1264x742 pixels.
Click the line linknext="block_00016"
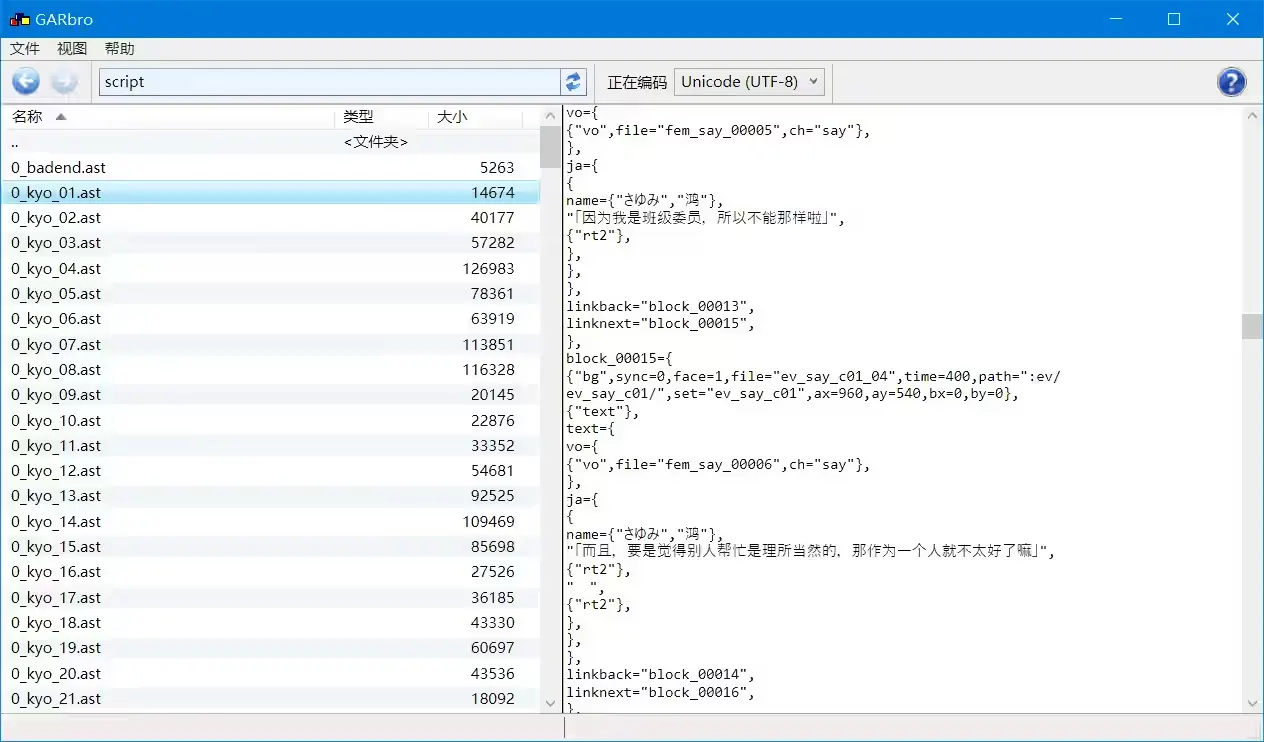660,692
